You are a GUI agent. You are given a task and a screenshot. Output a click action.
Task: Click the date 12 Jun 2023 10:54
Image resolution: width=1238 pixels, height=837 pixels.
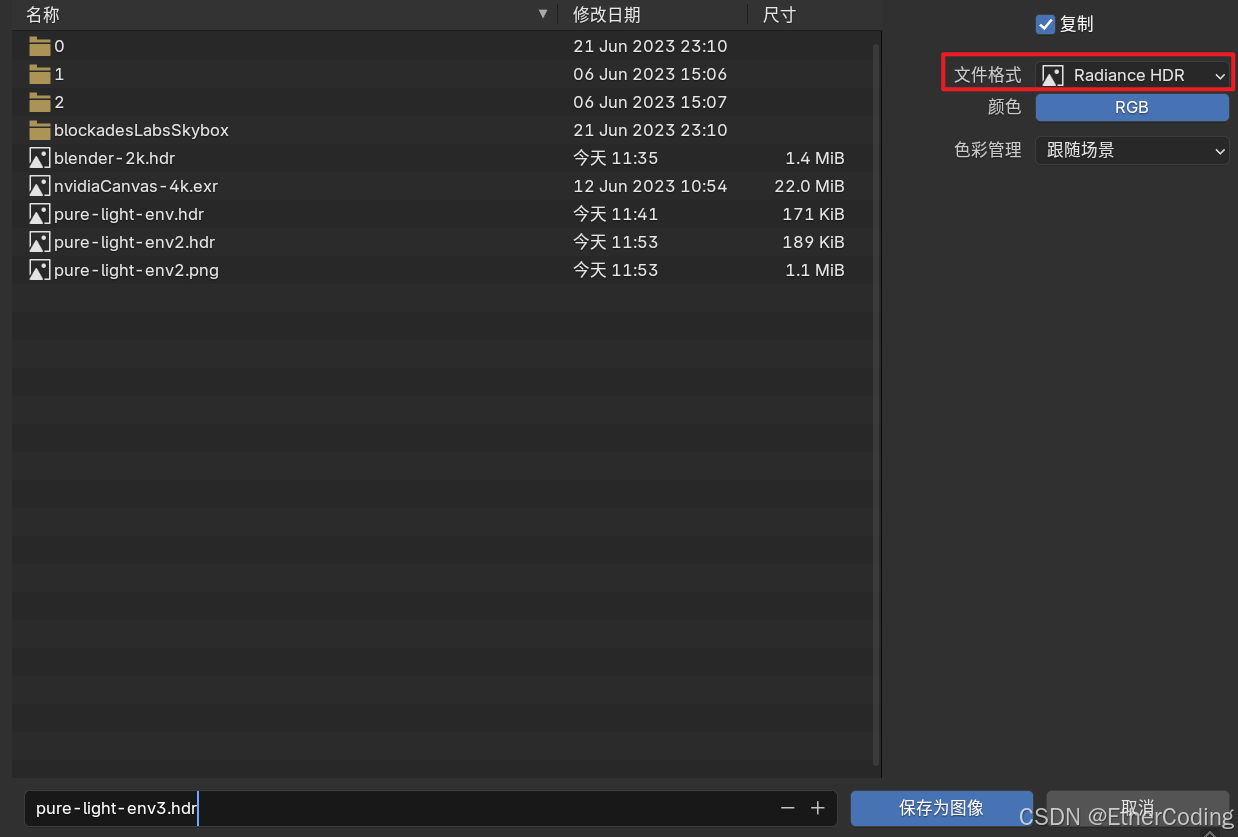650,186
